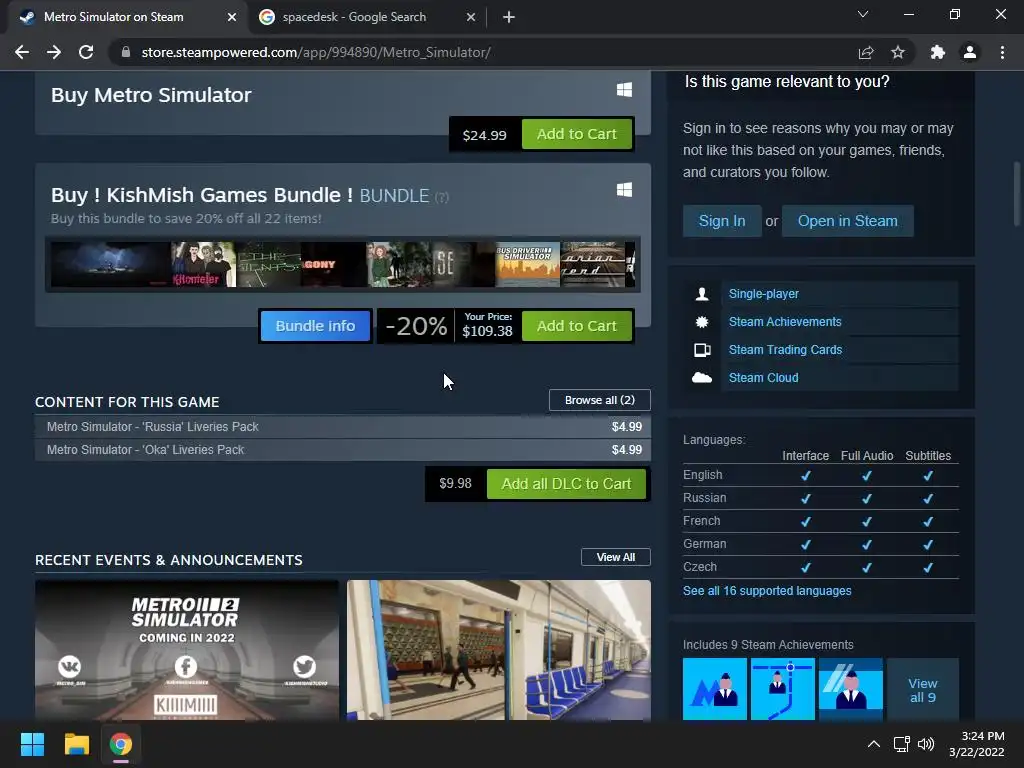The width and height of the screenshot is (1024, 768).
Task: Open the Chrome profile icon
Action: pyautogui.click(x=970, y=52)
